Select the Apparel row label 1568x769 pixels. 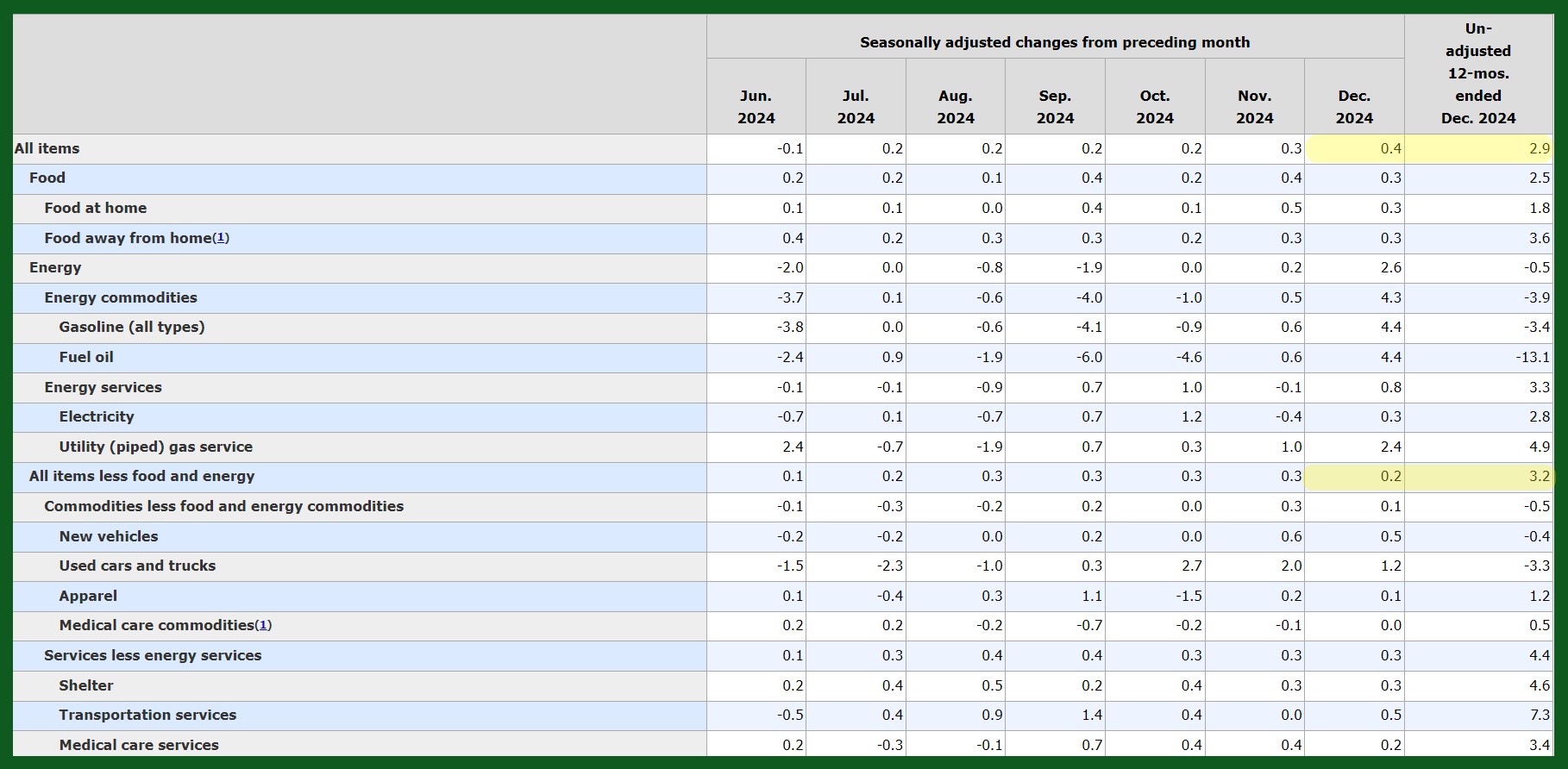click(x=88, y=596)
